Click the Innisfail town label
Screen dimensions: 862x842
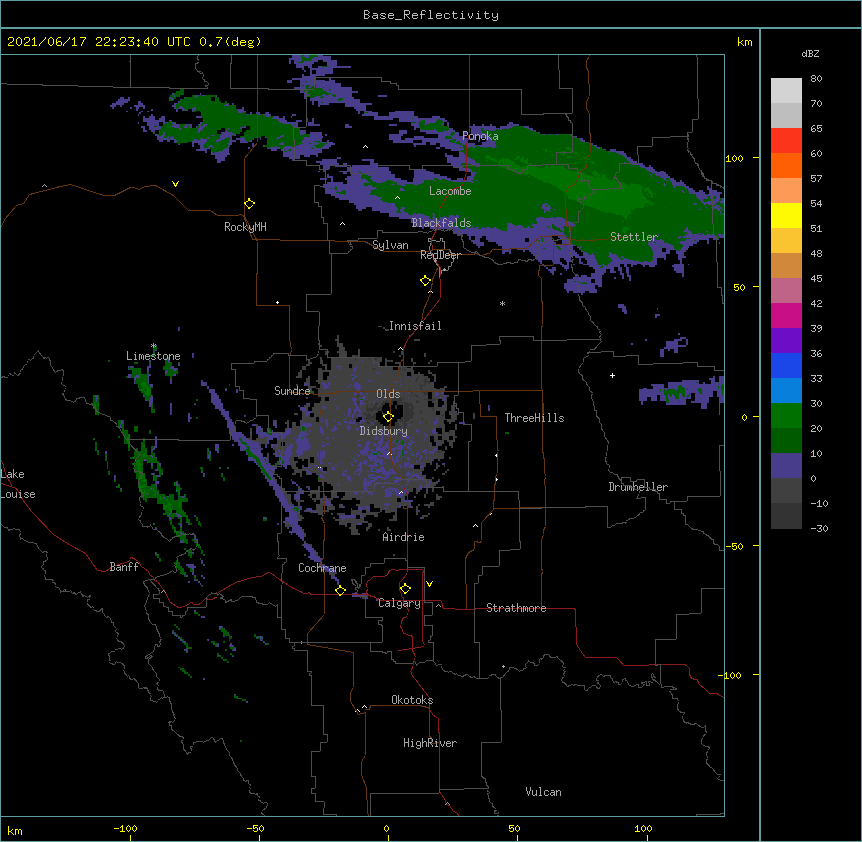pyautogui.click(x=415, y=326)
